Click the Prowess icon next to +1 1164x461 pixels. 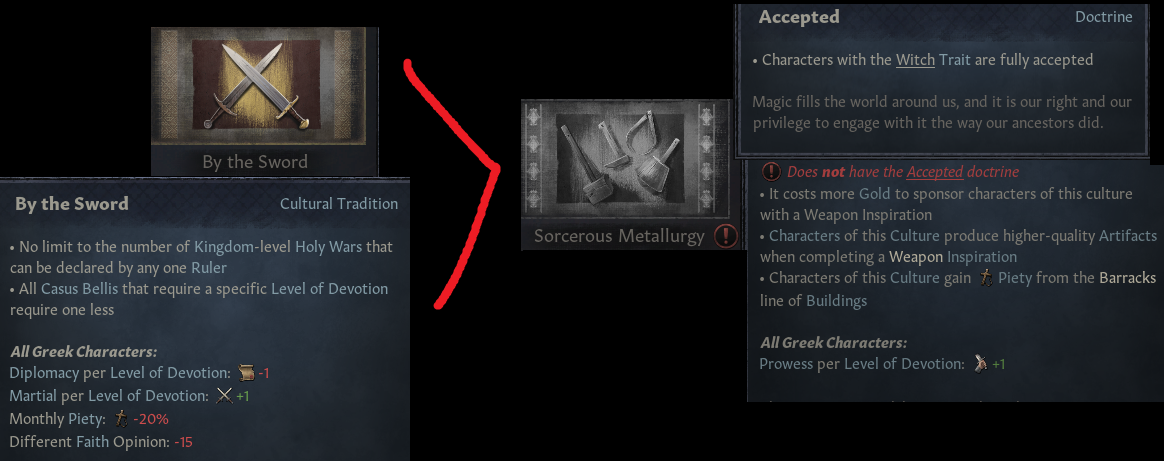pos(981,364)
